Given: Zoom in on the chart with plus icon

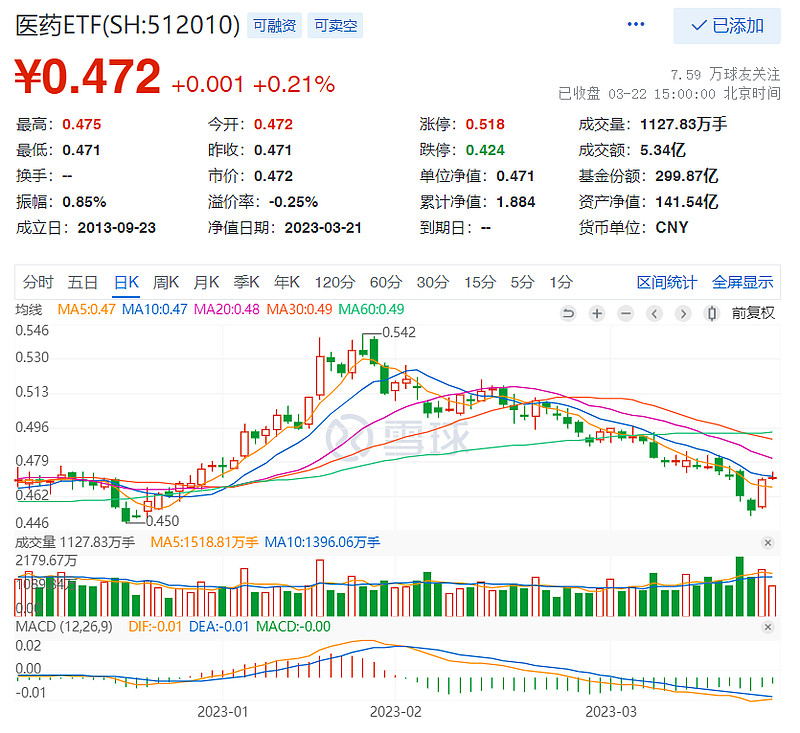Looking at the screenshot, I should [596, 313].
